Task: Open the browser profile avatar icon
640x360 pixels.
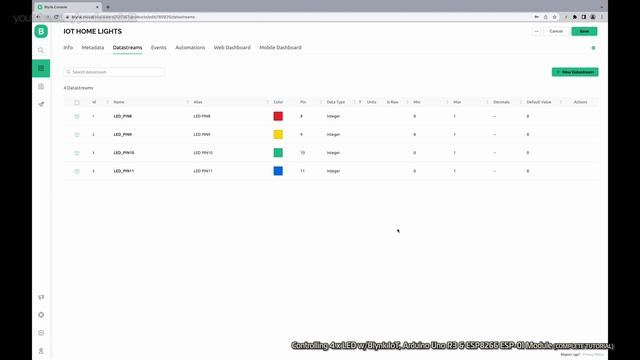Action: tap(593, 17)
